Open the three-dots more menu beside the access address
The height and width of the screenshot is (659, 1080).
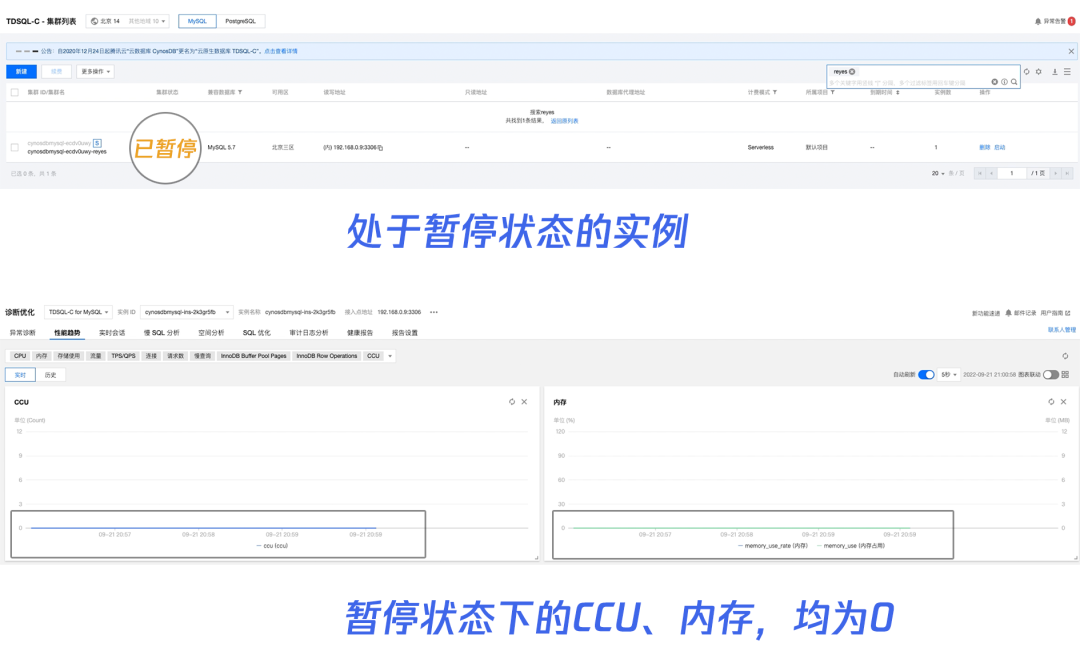tap(434, 313)
